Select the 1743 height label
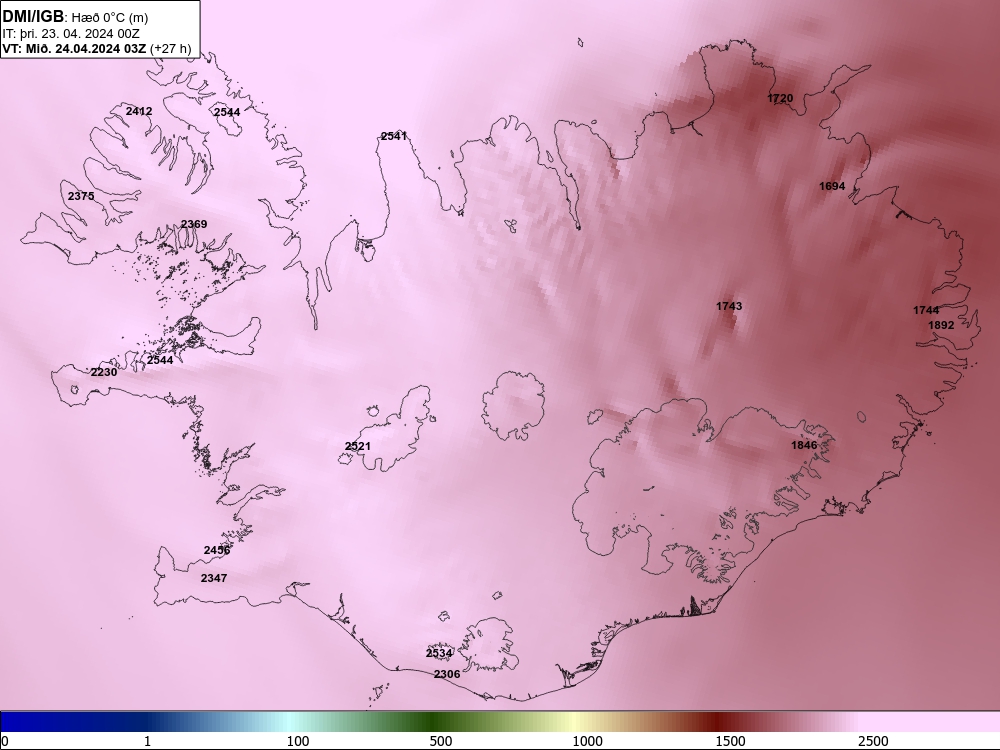 pyautogui.click(x=729, y=306)
